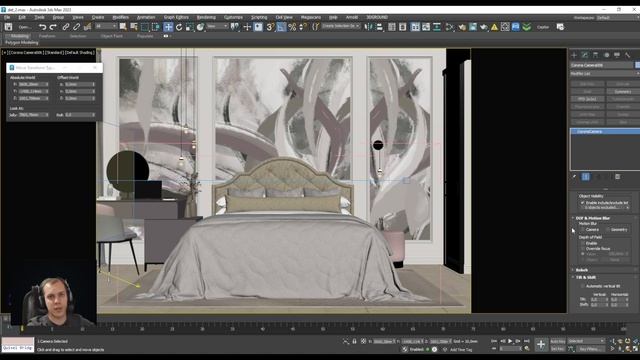
Task: Open the key filter Selected dropdown
Action: pyautogui.click(x=586, y=341)
